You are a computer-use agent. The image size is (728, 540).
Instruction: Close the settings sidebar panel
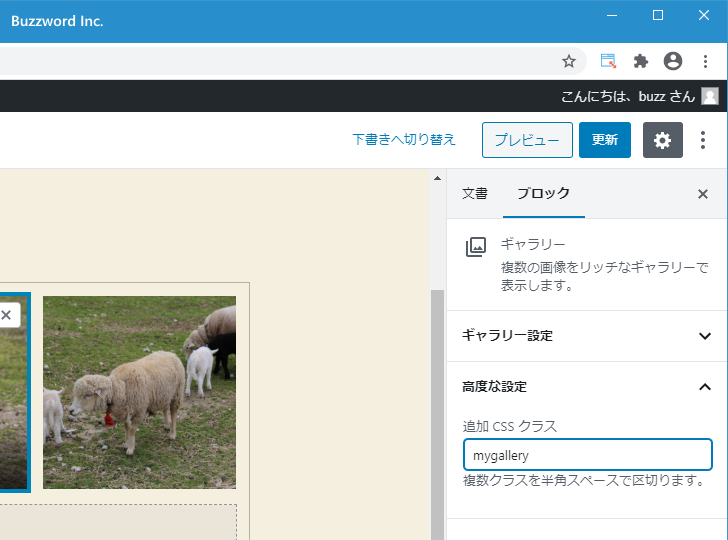(703, 194)
